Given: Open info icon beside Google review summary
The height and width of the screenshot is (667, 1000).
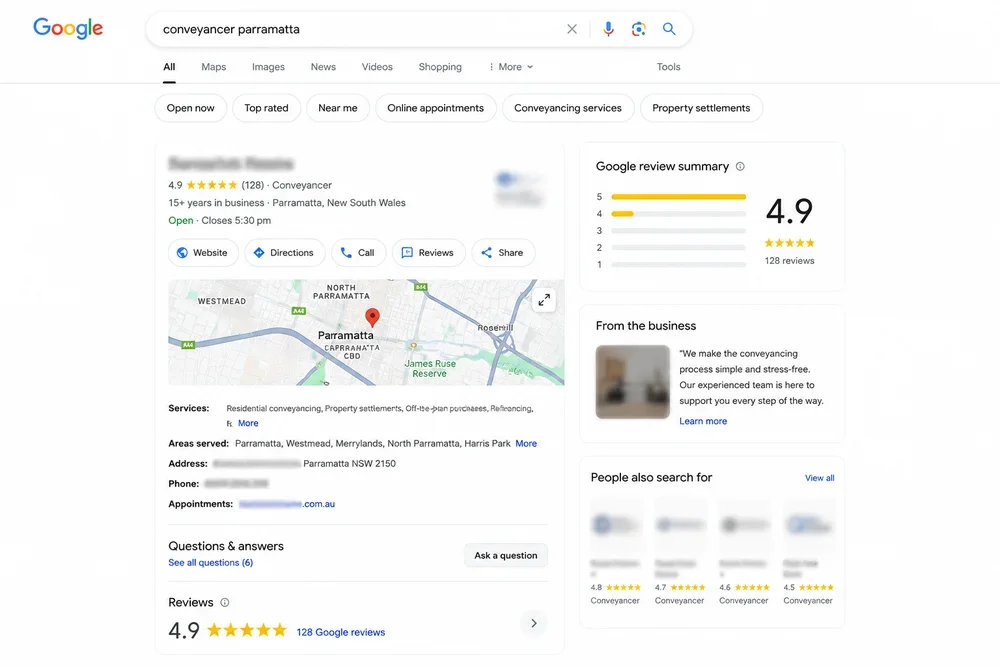Looking at the screenshot, I should tap(740, 166).
